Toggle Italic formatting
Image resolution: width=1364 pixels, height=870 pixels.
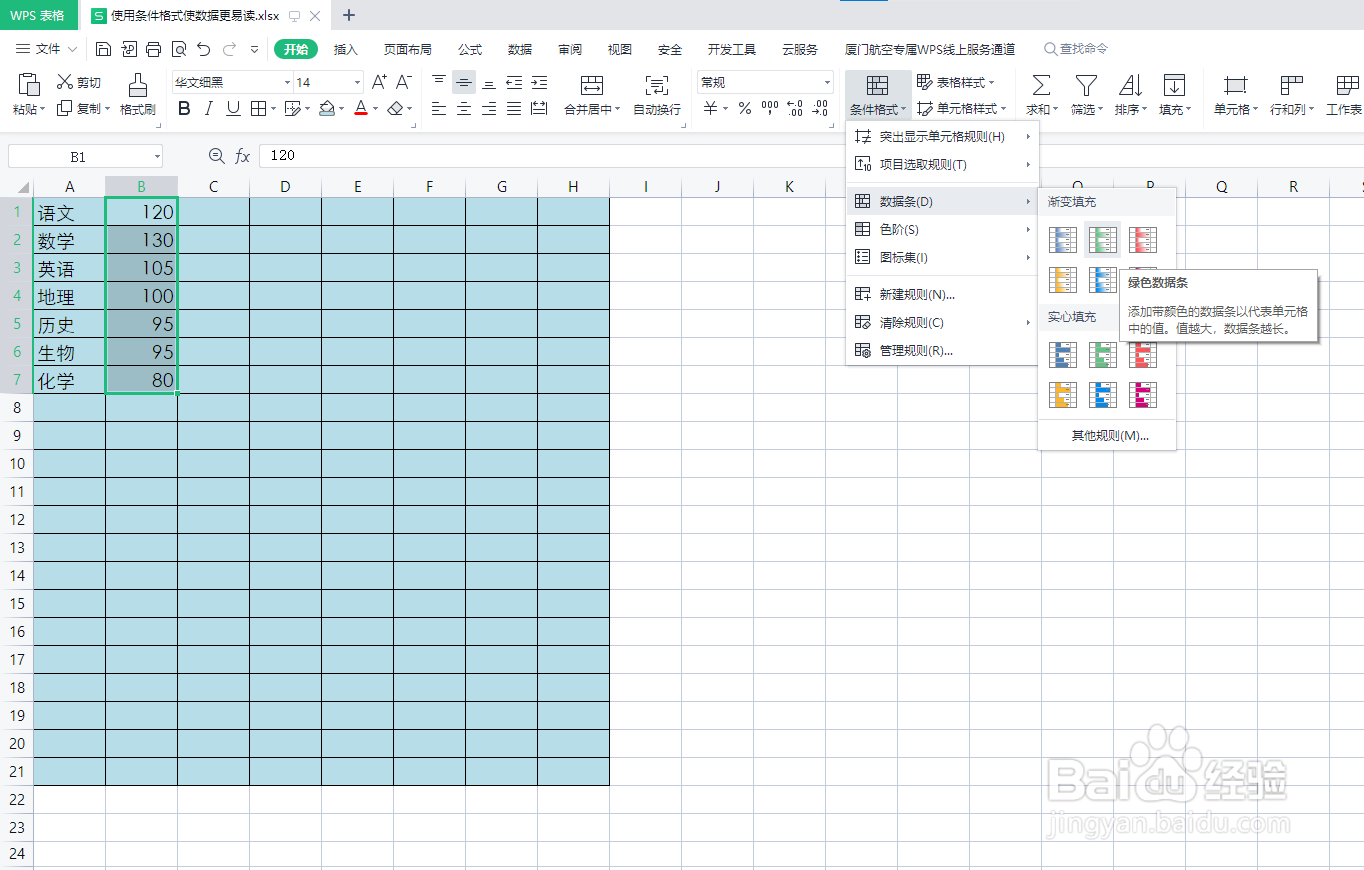coord(209,109)
